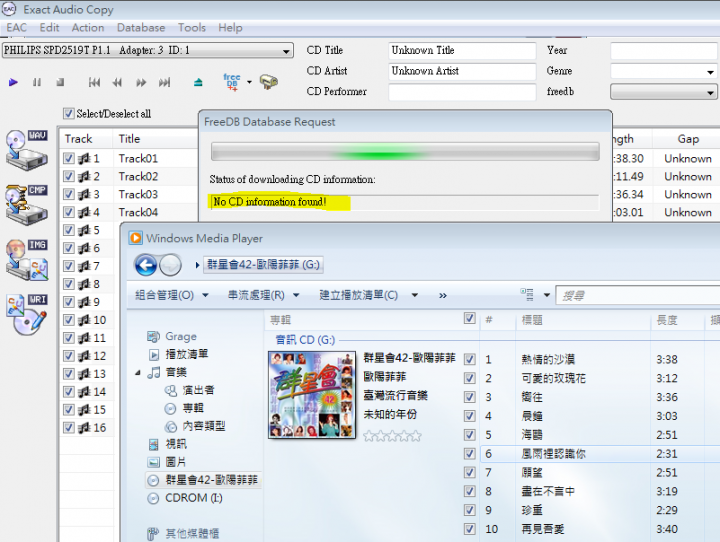720x542 pixels.
Task: Click the CMP compressed extract icon
Action: click(x=27, y=205)
